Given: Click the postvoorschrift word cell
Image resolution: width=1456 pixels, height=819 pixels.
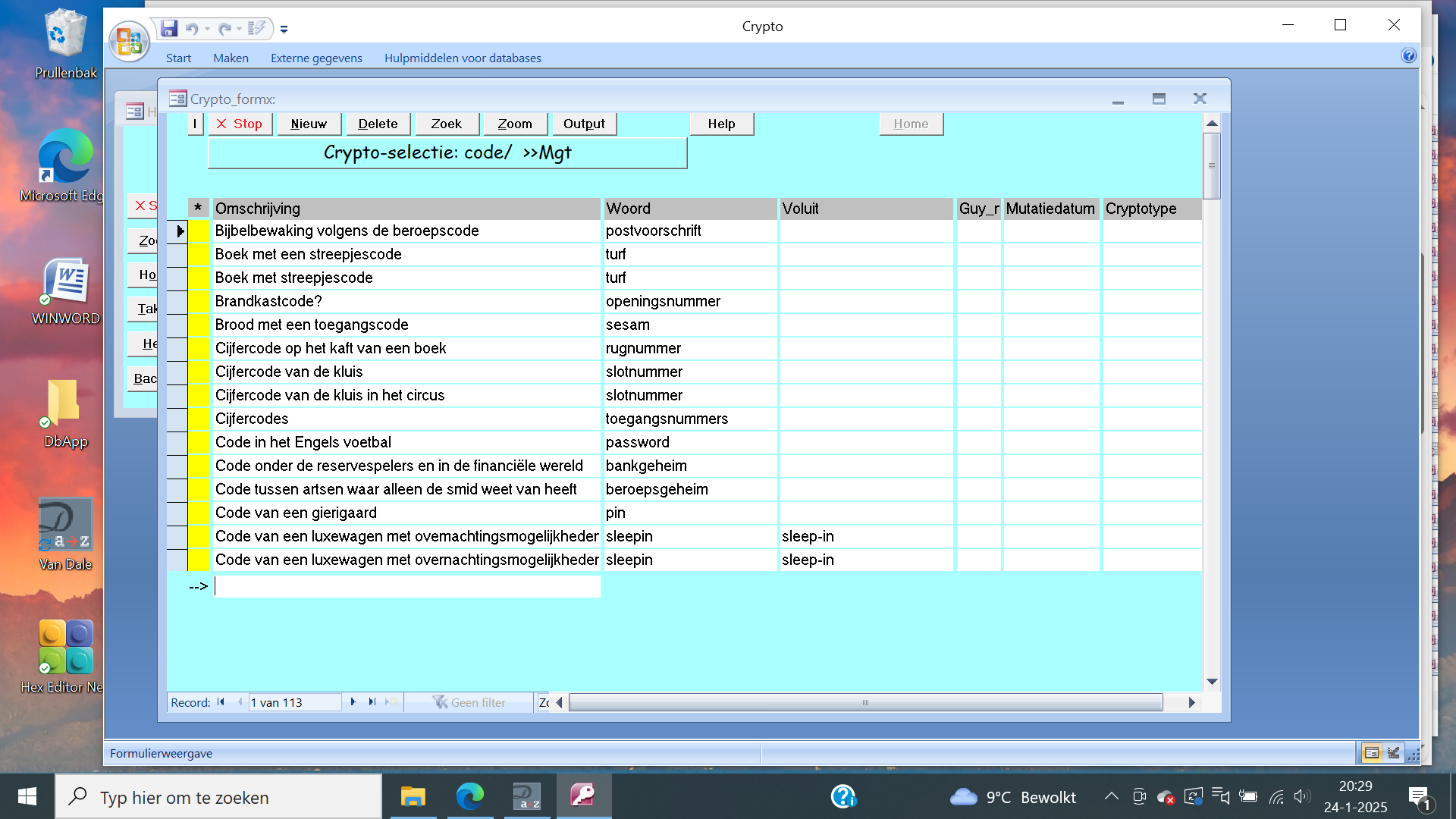Looking at the screenshot, I should [x=690, y=231].
